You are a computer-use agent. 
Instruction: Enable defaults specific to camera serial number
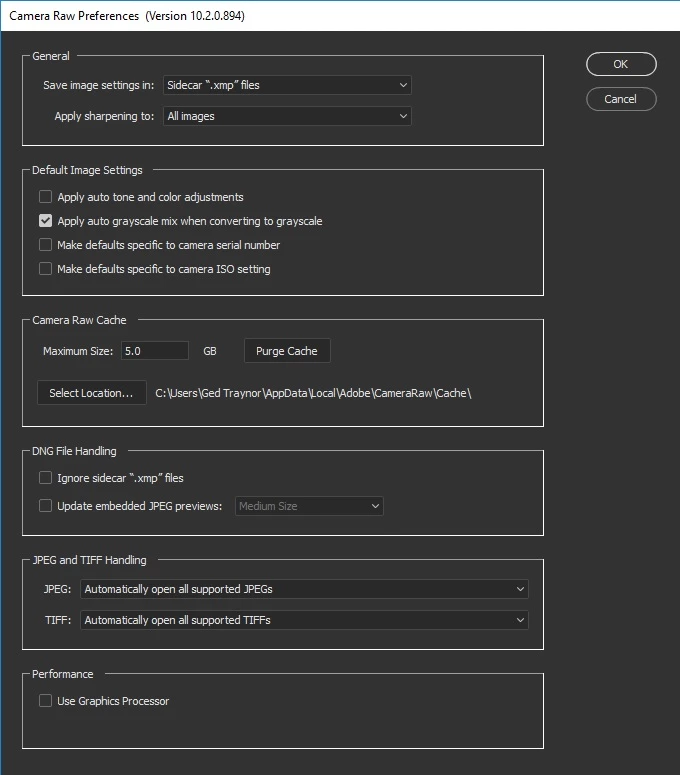pyautogui.click(x=45, y=245)
